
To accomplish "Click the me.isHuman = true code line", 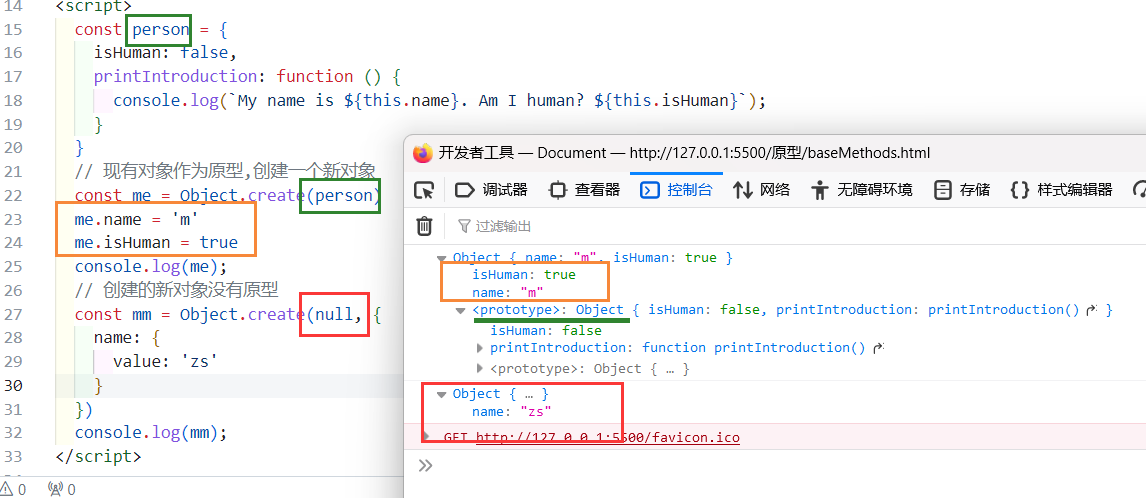I will [156, 243].
